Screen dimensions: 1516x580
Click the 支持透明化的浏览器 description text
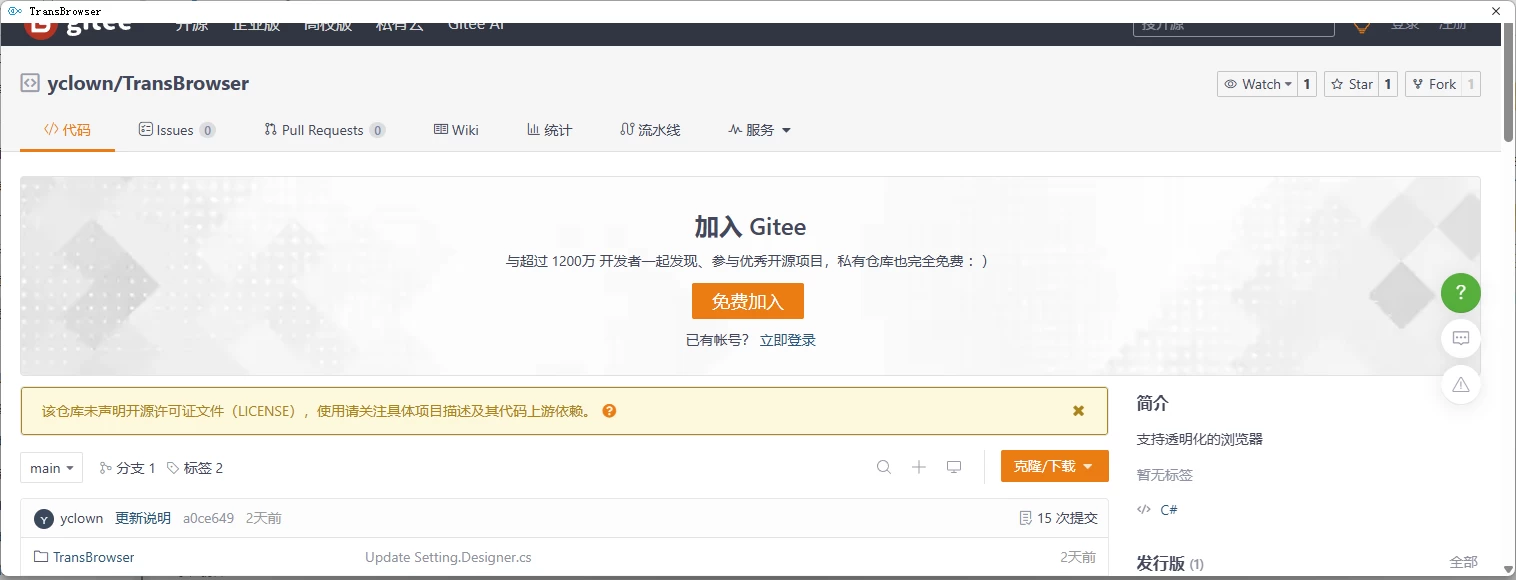click(x=1200, y=439)
